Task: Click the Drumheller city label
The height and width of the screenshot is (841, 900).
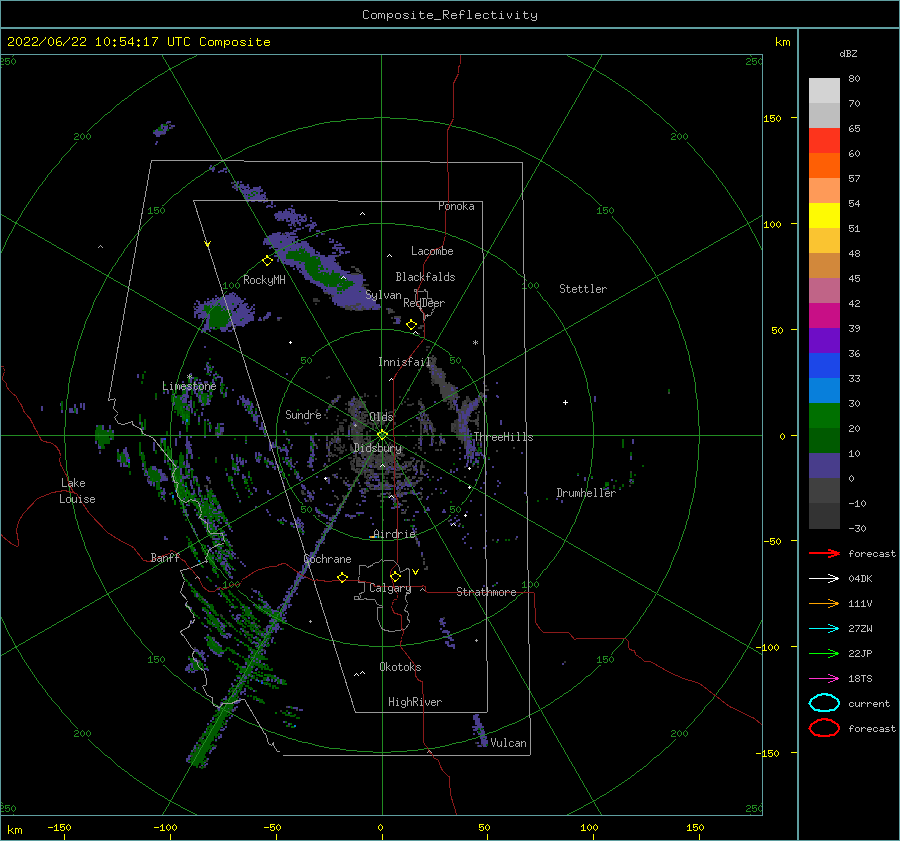Action: coord(585,493)
